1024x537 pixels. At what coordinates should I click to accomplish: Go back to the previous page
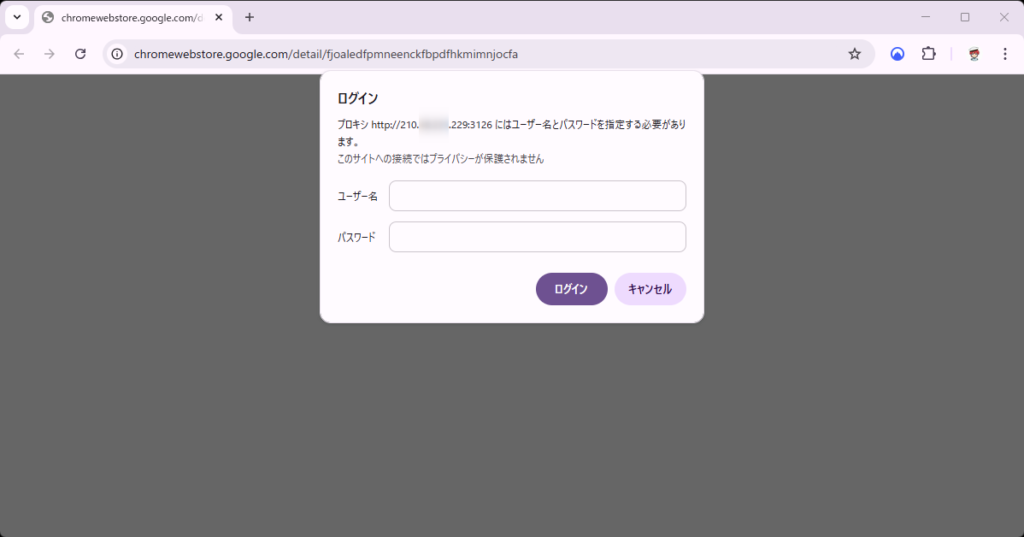[x=19, y=54]
